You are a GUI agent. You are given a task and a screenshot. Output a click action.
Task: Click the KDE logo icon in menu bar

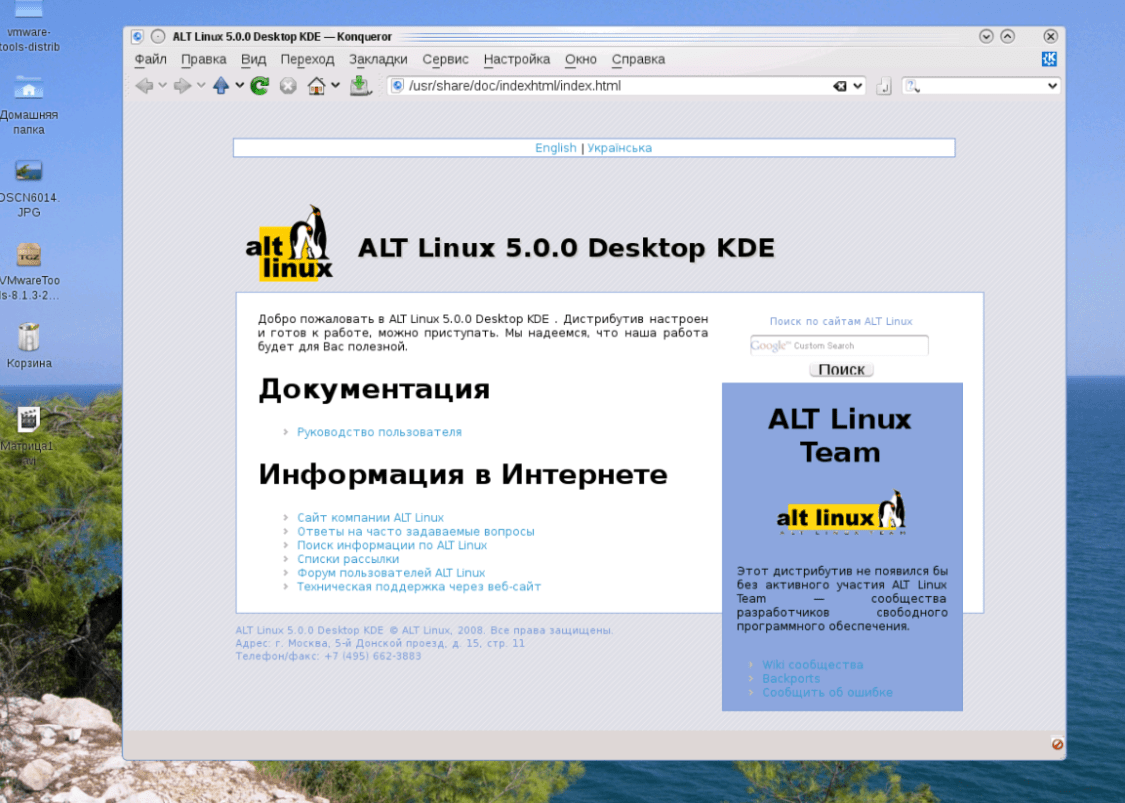point(1049,60)
